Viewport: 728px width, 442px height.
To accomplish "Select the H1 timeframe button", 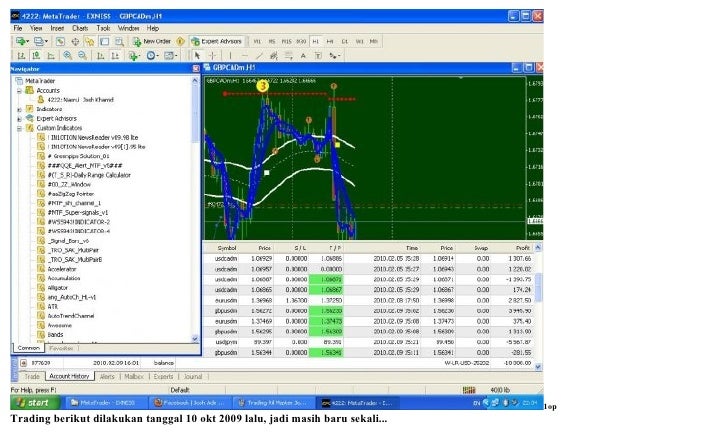I will 316,41.
